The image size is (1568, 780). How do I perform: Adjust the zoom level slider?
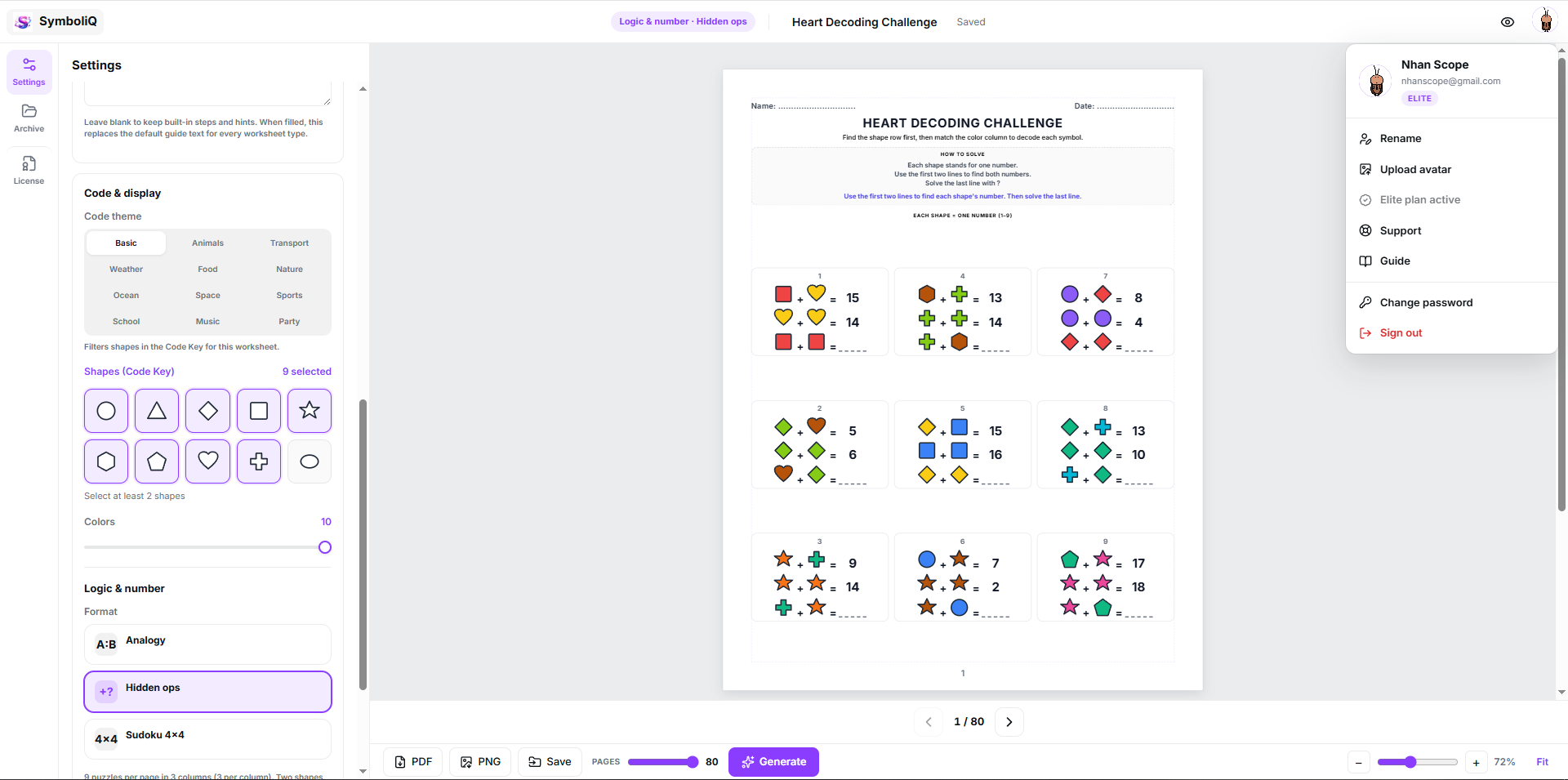[x=1417, y=762]
